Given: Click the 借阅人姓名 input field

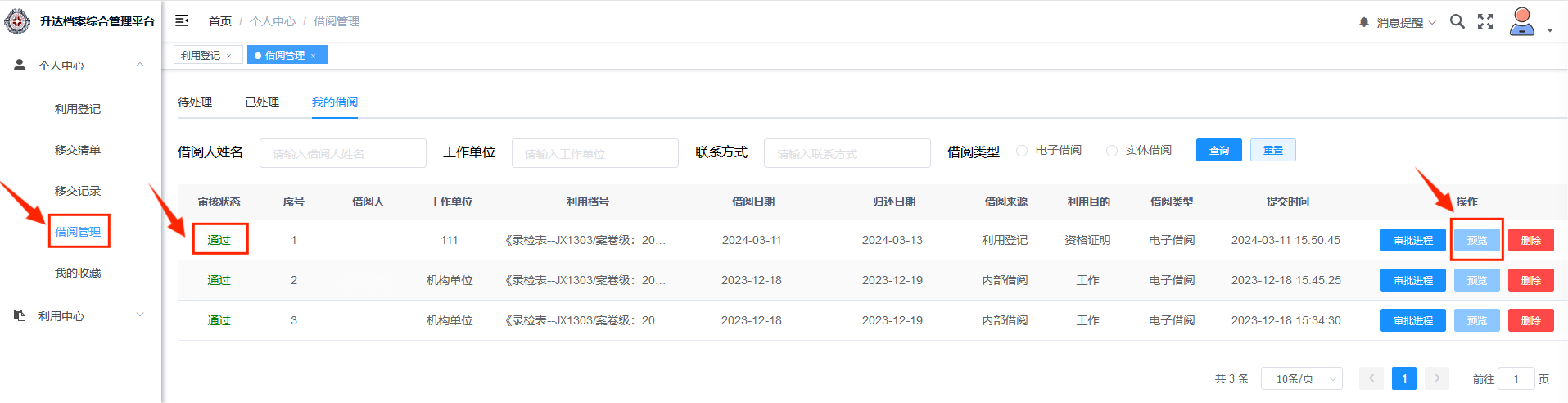Looking at the screenshot, I should (x=342, y=153).
